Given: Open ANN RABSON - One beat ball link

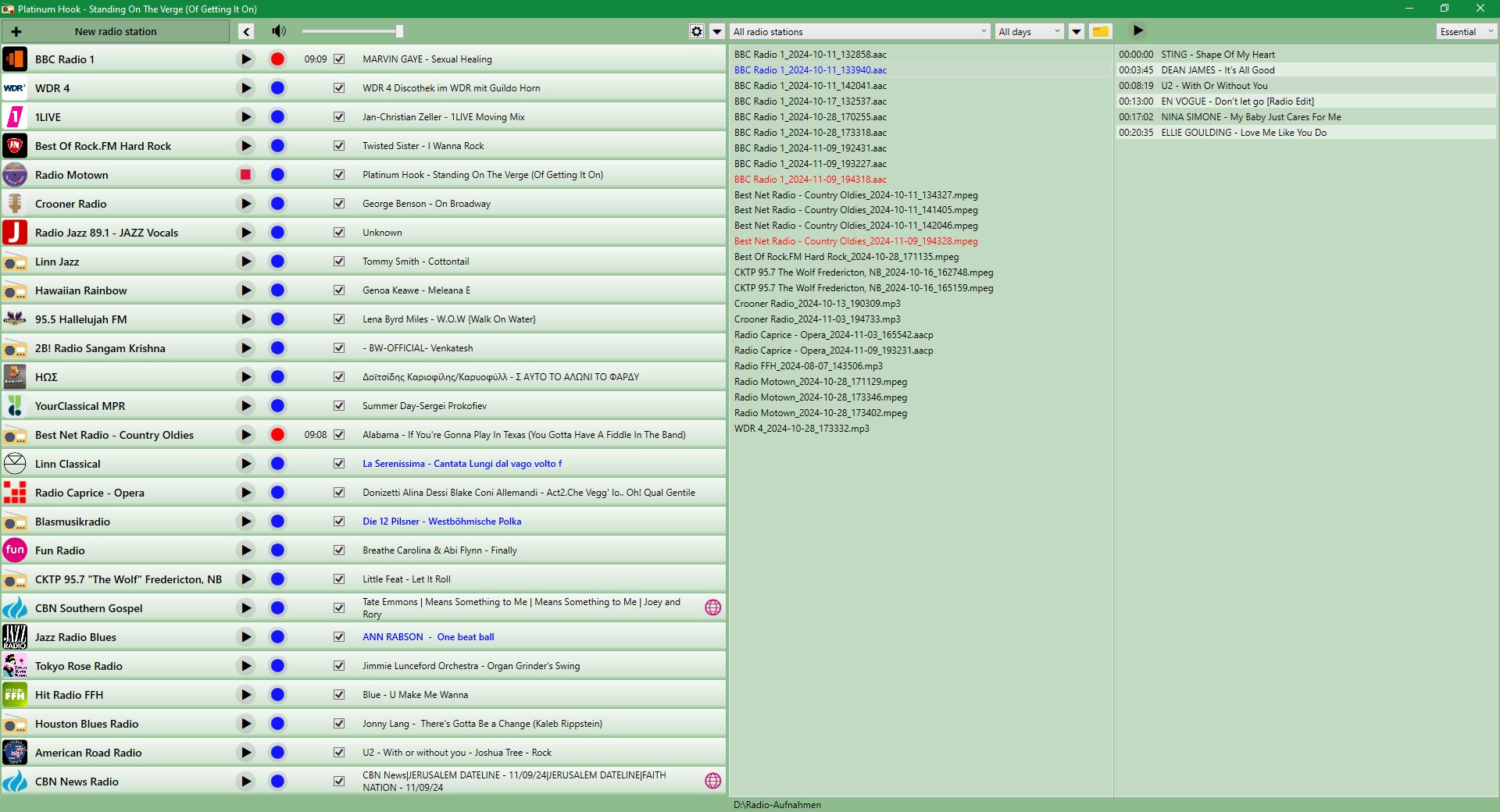Looking at the screenshot, I should [428, 637].
